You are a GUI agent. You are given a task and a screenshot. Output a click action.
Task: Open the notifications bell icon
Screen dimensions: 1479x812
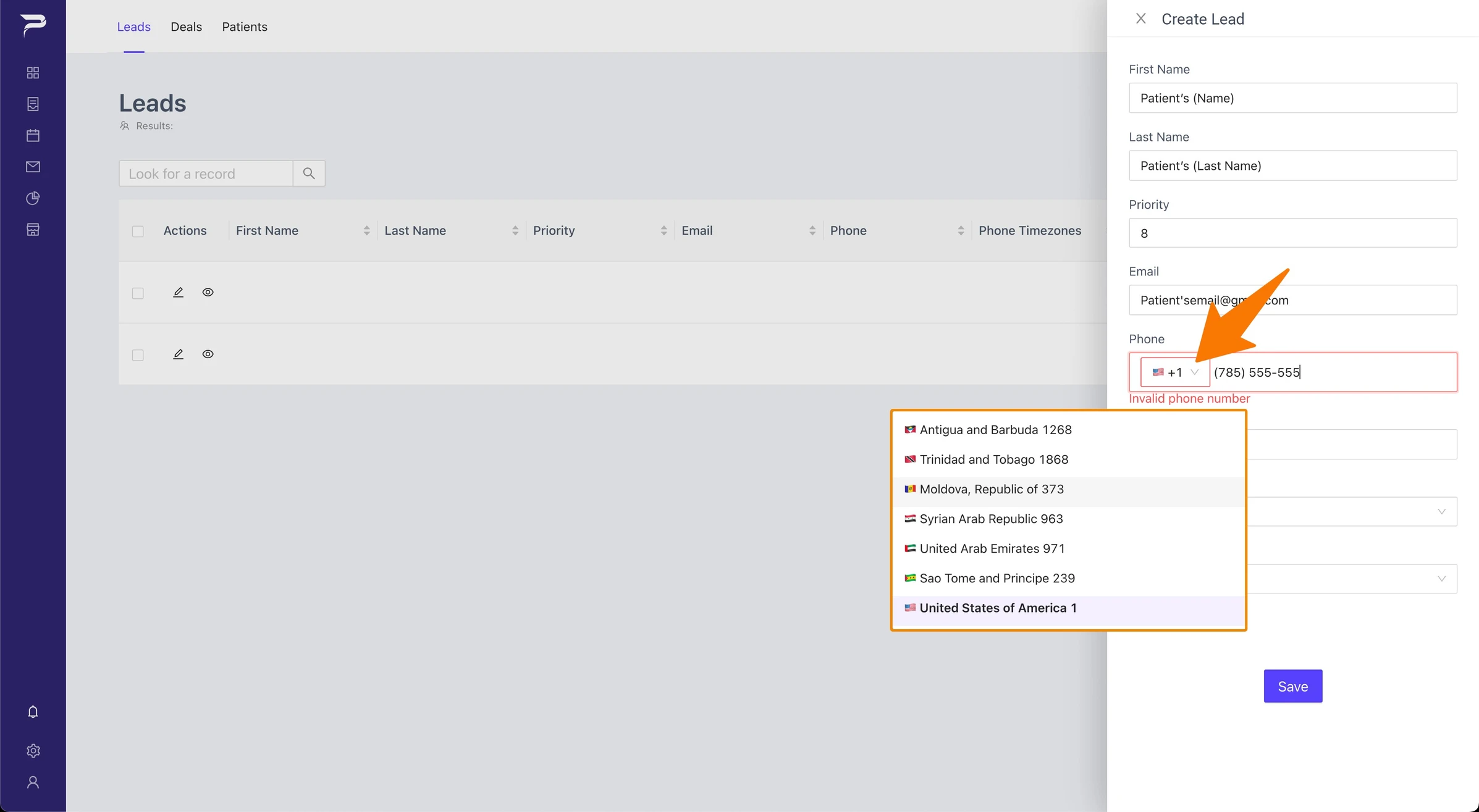[x=33, y=712]
